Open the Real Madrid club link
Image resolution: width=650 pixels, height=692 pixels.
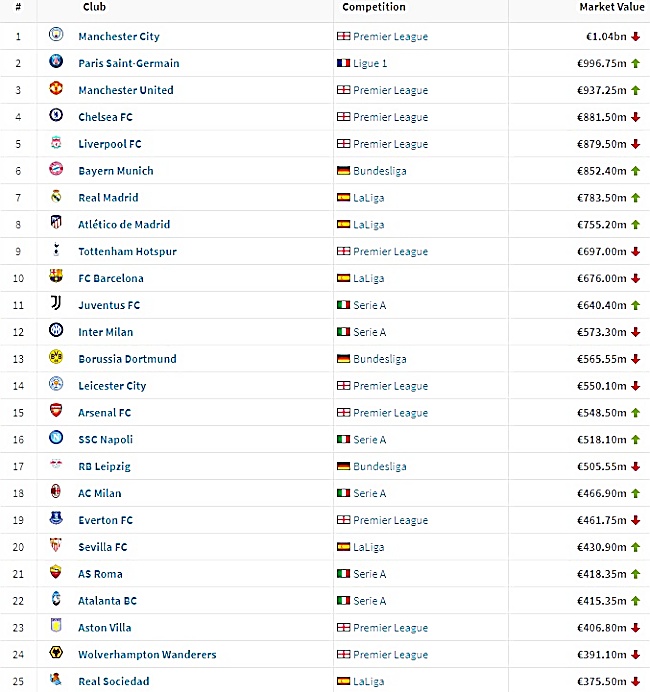coord(108,198)
